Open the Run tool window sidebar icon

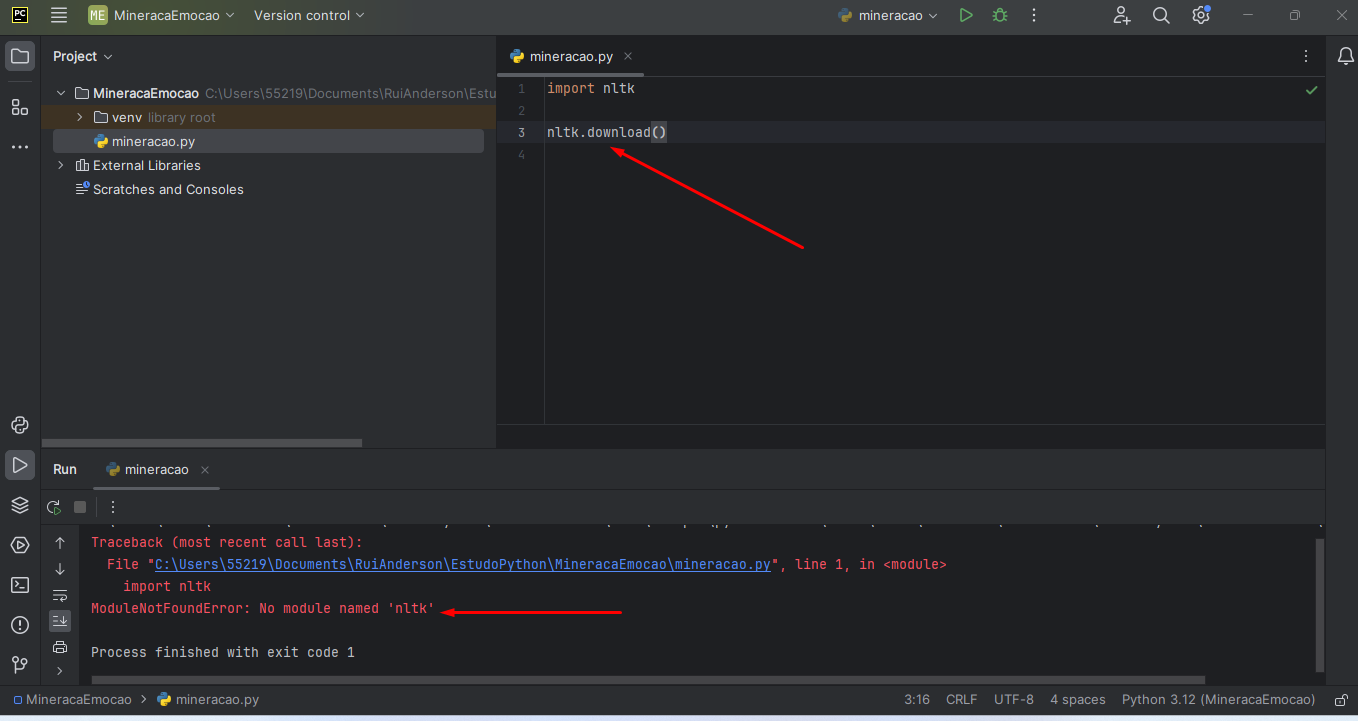[20, 465]
